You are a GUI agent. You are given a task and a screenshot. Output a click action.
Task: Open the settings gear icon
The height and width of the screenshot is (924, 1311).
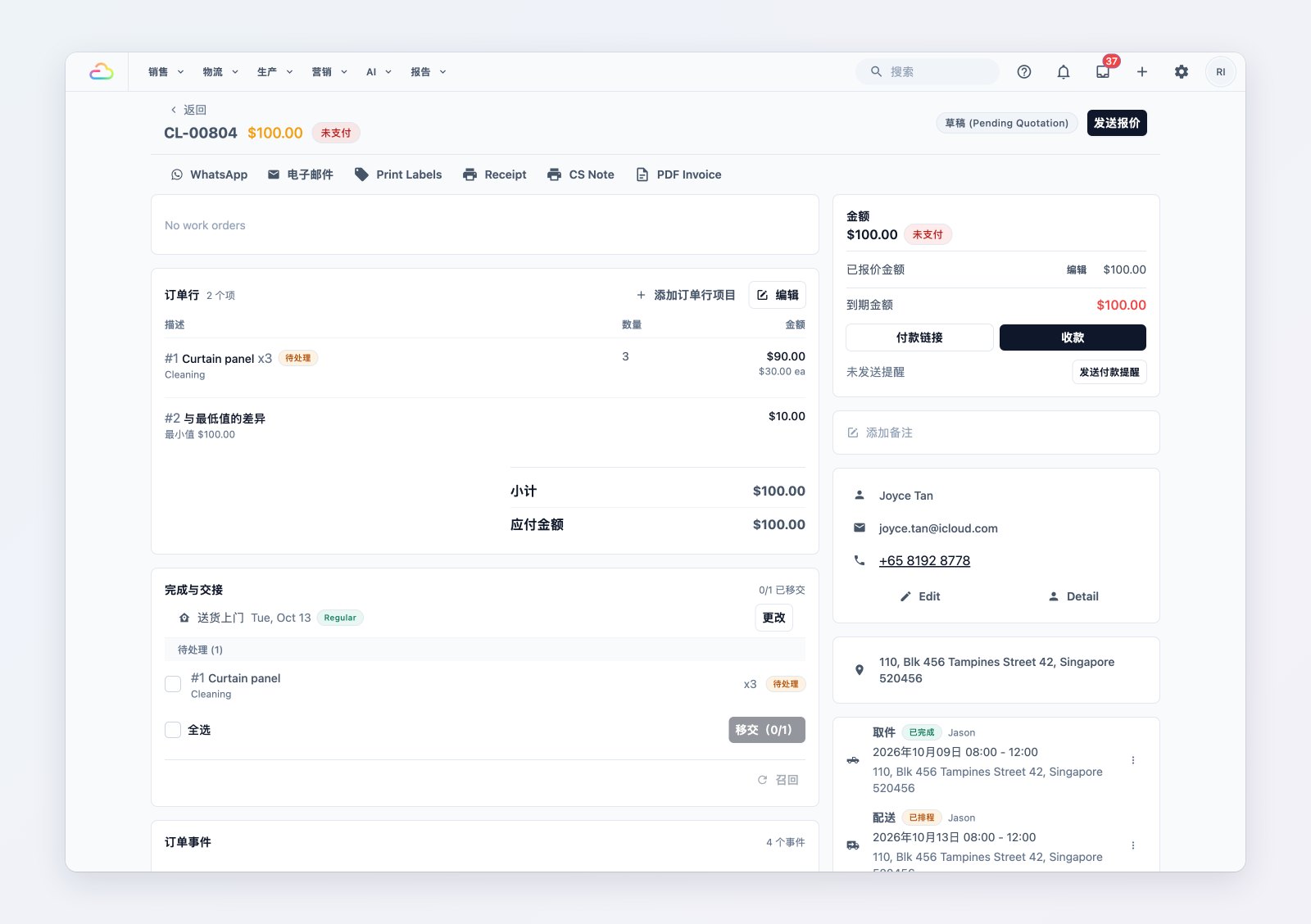(1182, 72)
